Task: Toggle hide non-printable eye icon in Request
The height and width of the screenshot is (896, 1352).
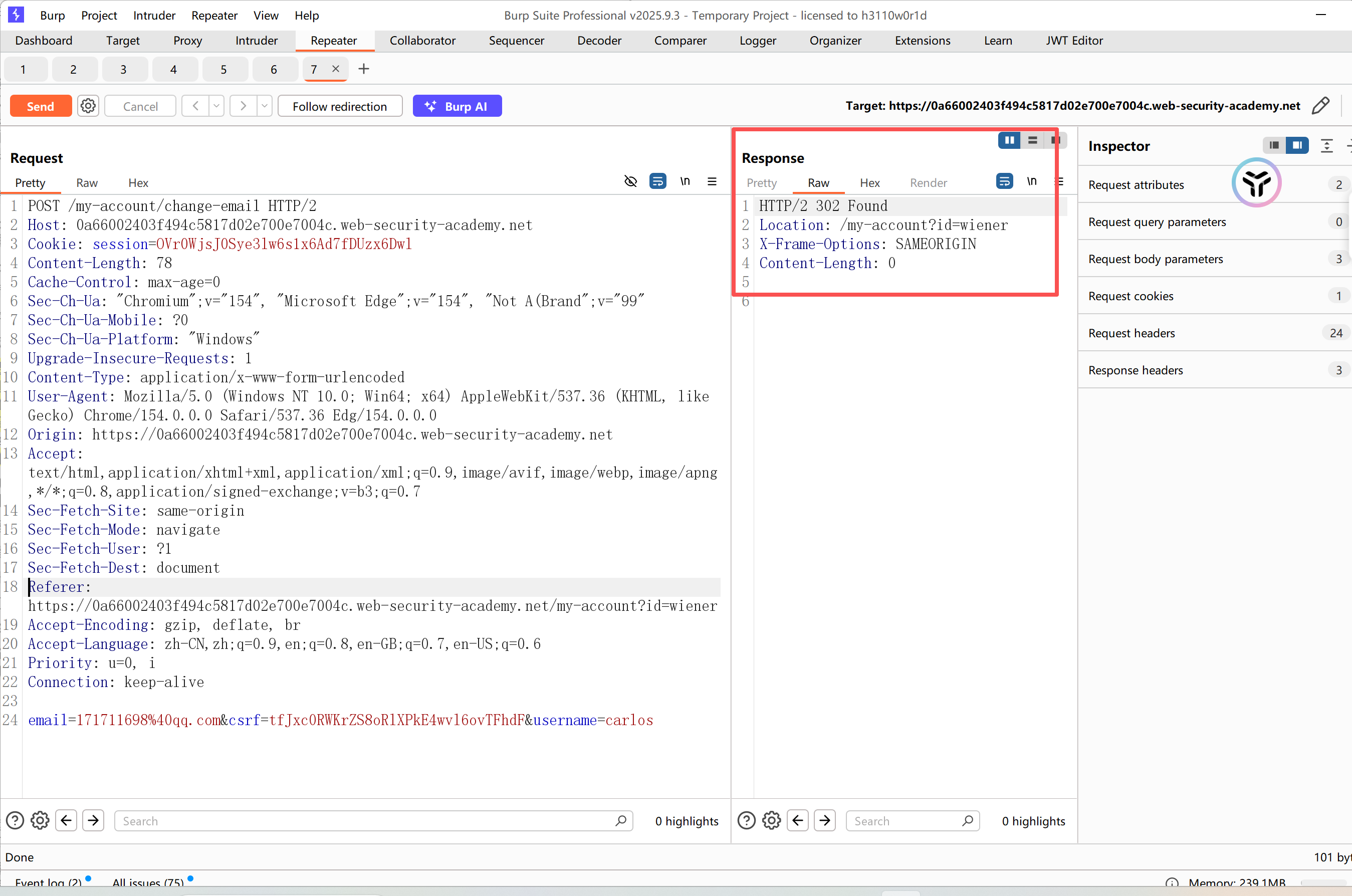Action: [630, 181]
